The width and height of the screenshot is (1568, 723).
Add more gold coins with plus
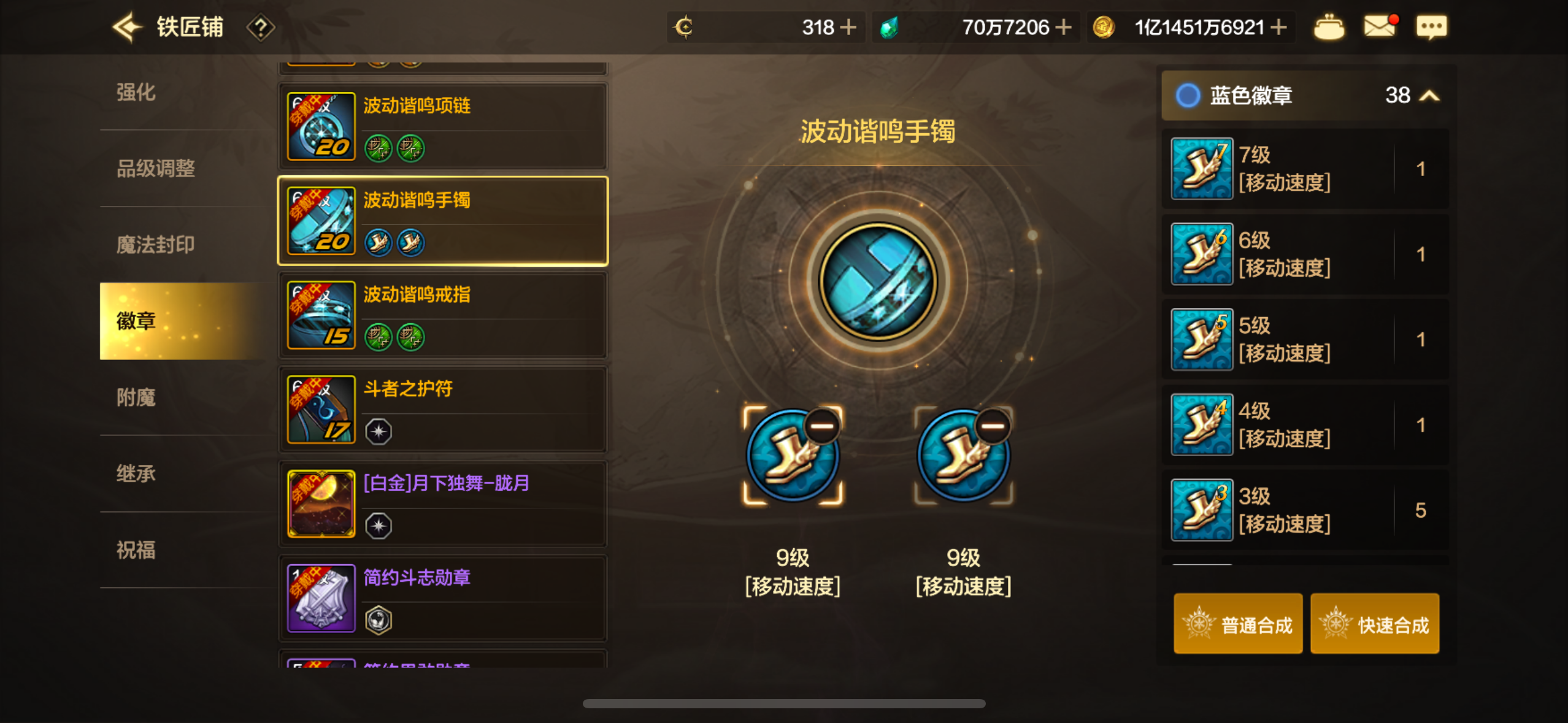1278,27
